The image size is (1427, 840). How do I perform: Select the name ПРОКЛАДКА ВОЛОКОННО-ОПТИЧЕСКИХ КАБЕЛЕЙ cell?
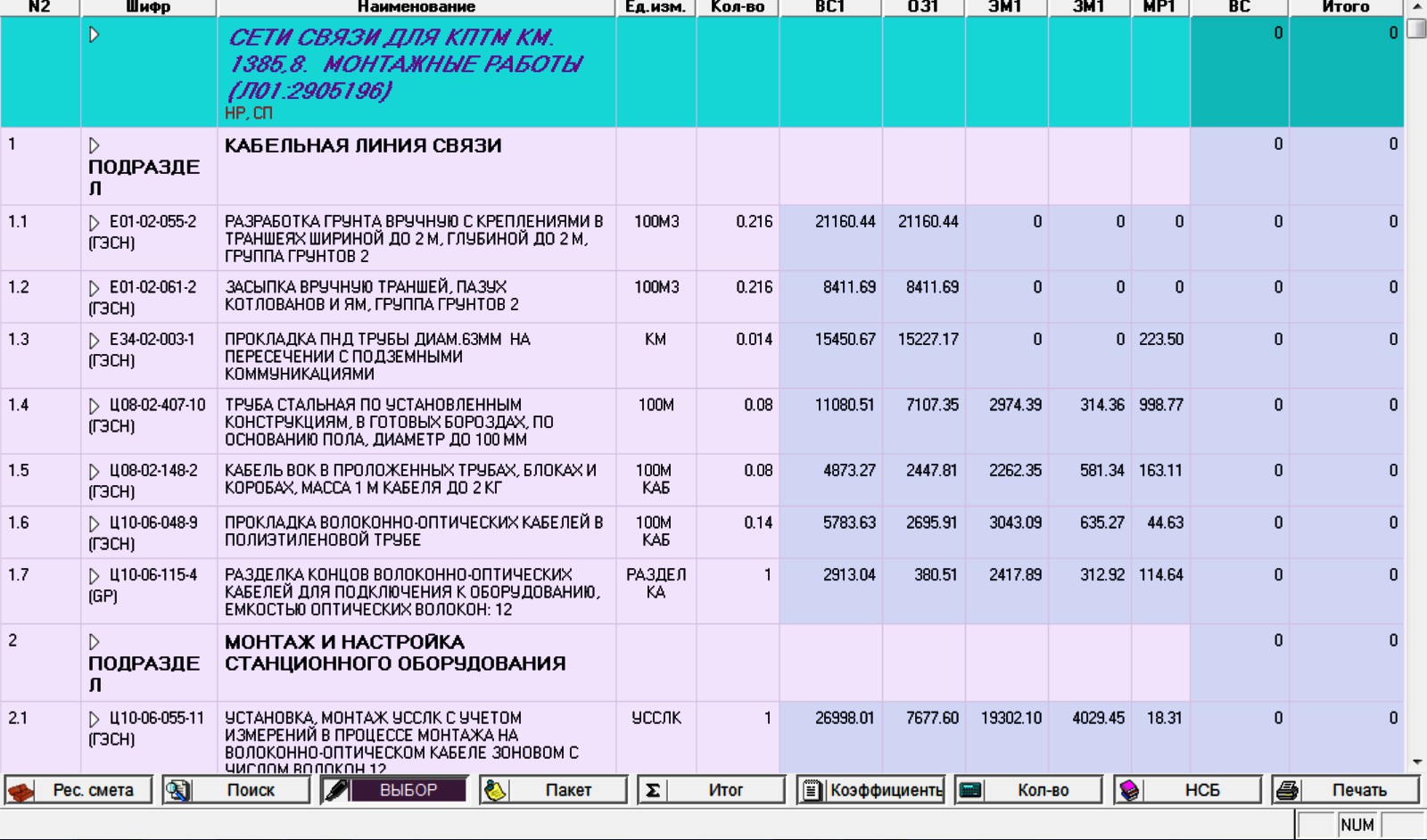click(x=417, y=532)
